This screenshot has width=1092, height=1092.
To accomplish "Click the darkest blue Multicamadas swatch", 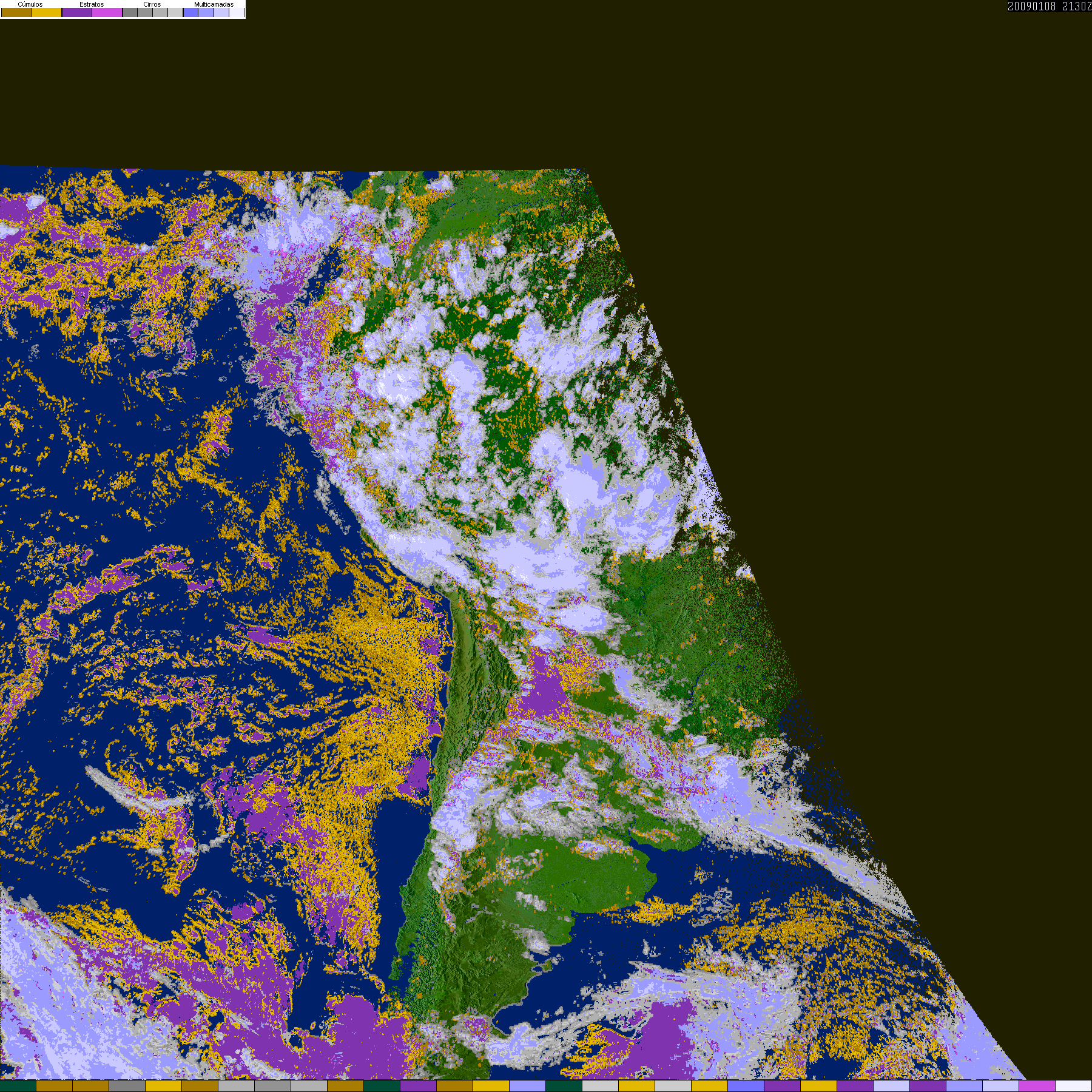I will point(191,12).
